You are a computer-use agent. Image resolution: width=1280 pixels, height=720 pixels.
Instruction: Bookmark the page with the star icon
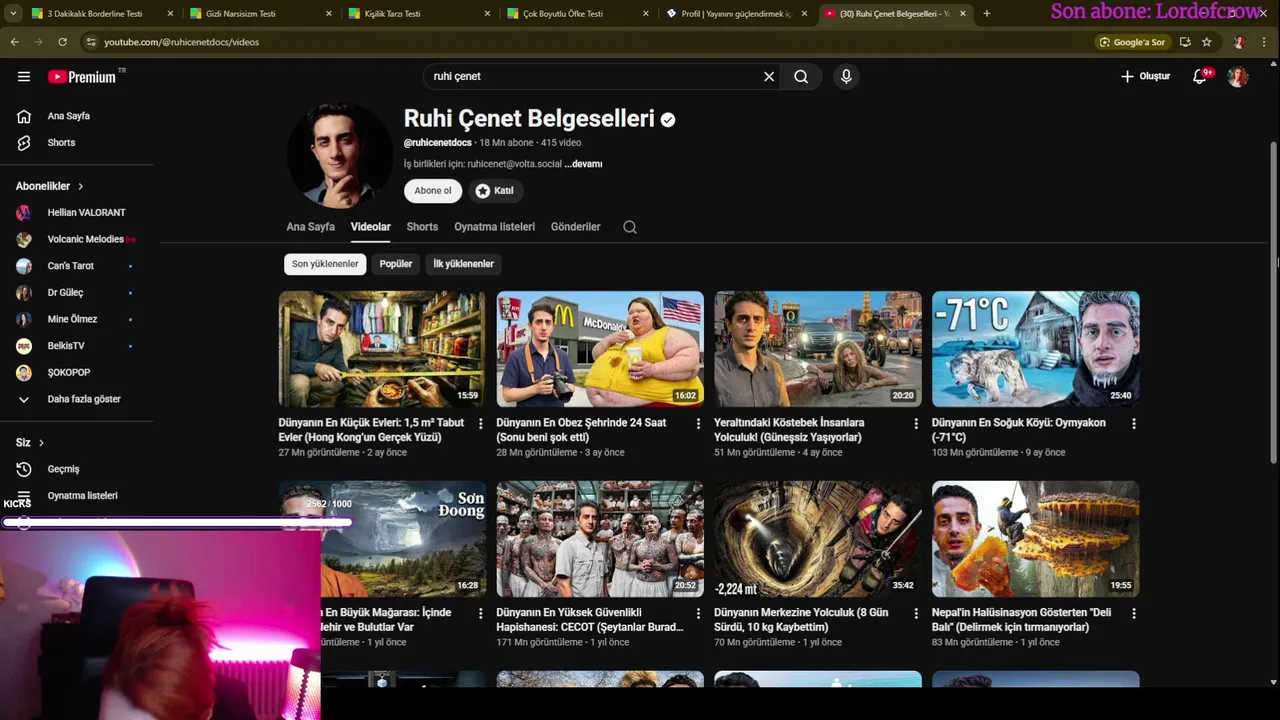tap(1207, 42)
